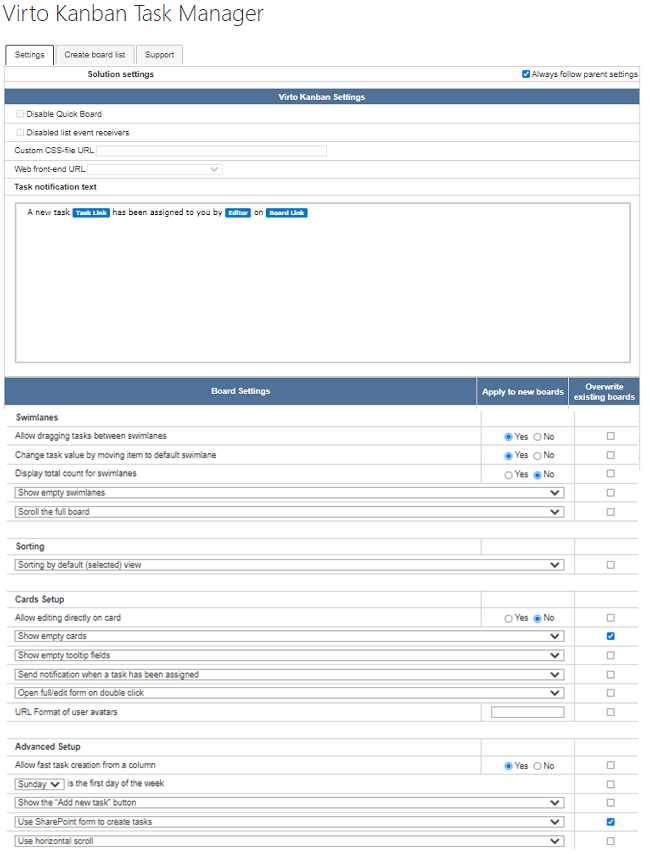
Task: Click the URL Format of user avatars field
Action: pyautogui.click(x=527, y=712)
